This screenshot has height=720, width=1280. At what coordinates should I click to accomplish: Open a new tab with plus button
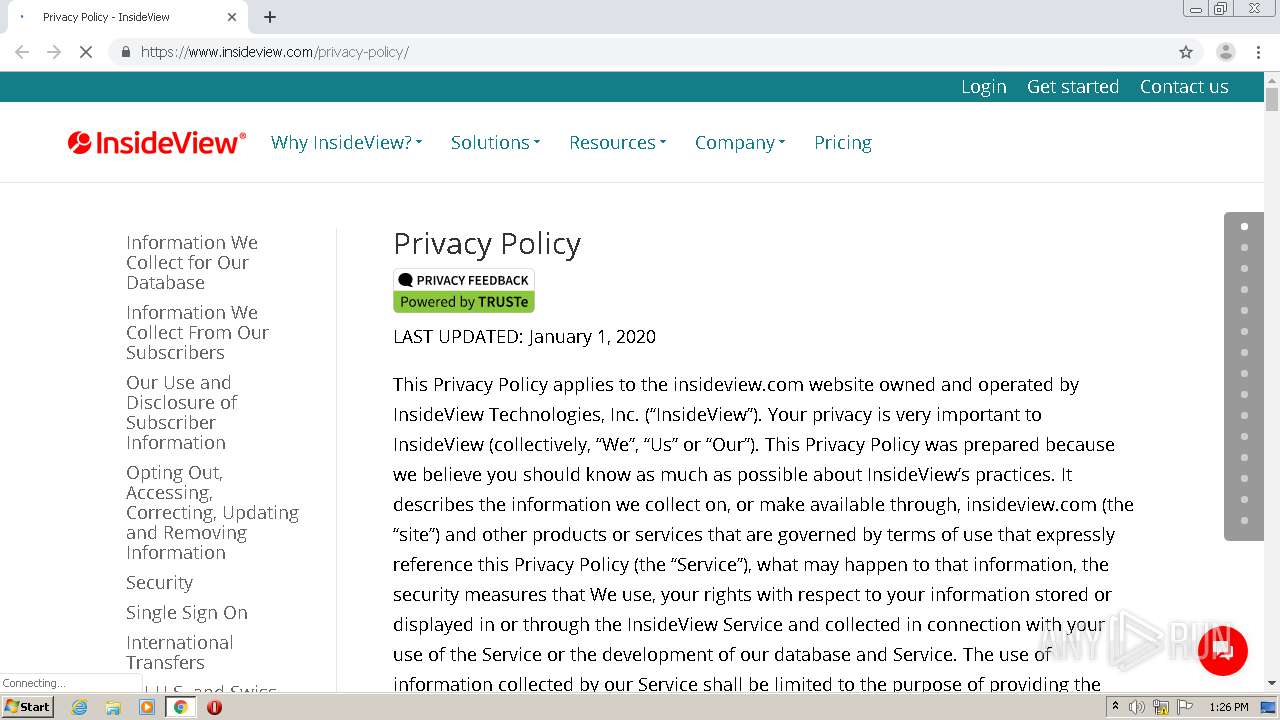click(x=269, y=17)
